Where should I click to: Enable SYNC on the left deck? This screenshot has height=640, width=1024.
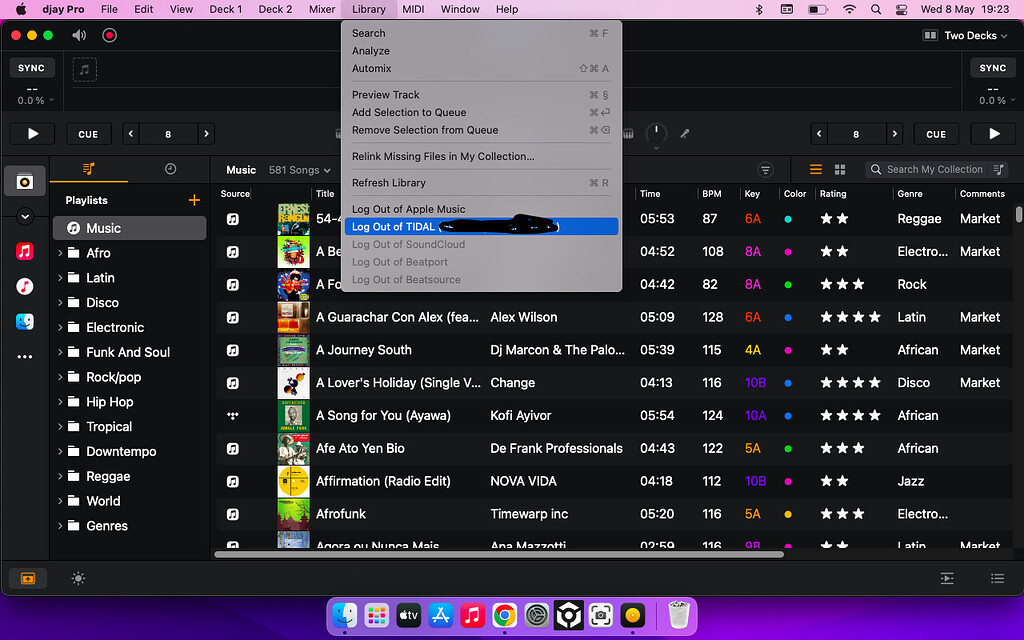click(x=31, y=67)
